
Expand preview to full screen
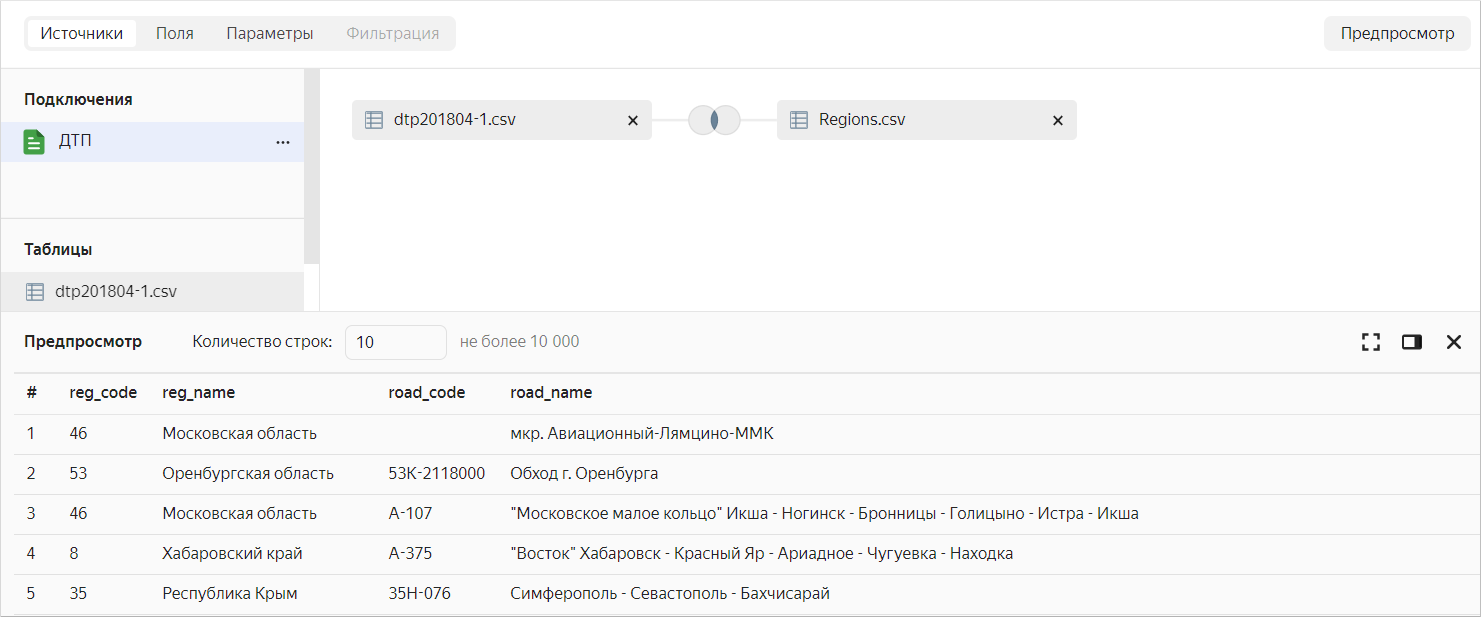coord(1370,342)
